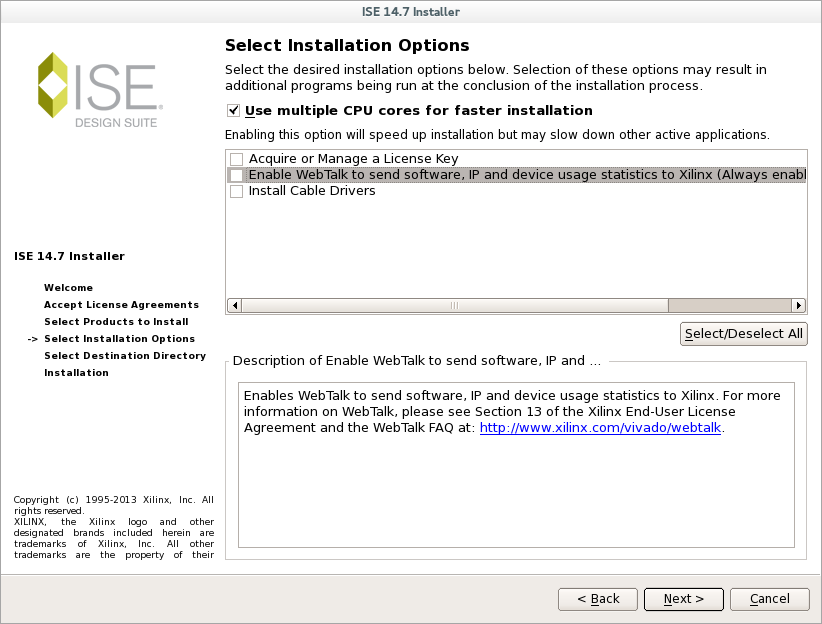Go back with the Back button

pyautogui.click(x=598, y=599)
